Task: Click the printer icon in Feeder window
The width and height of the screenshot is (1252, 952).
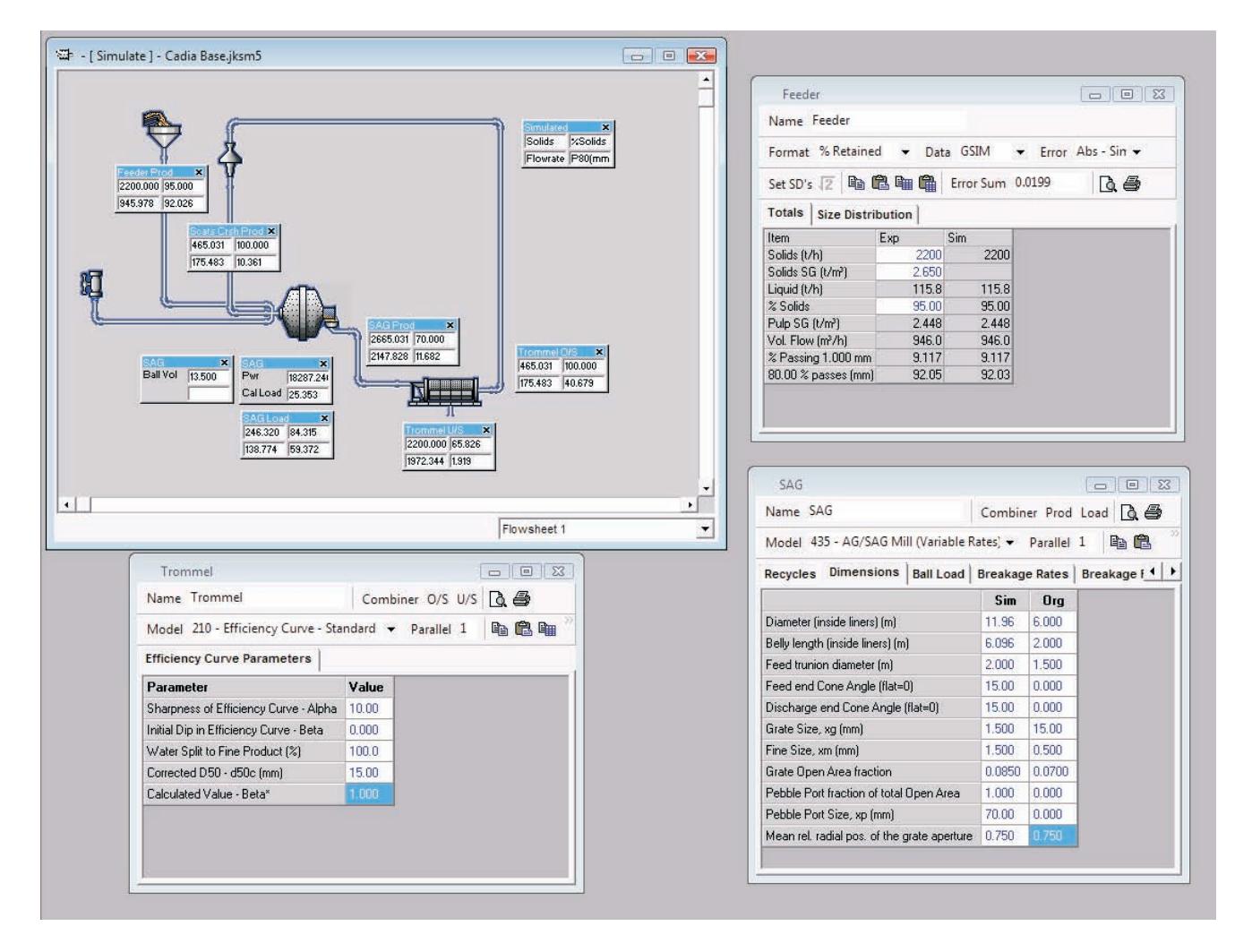Action: point(1132,184)
